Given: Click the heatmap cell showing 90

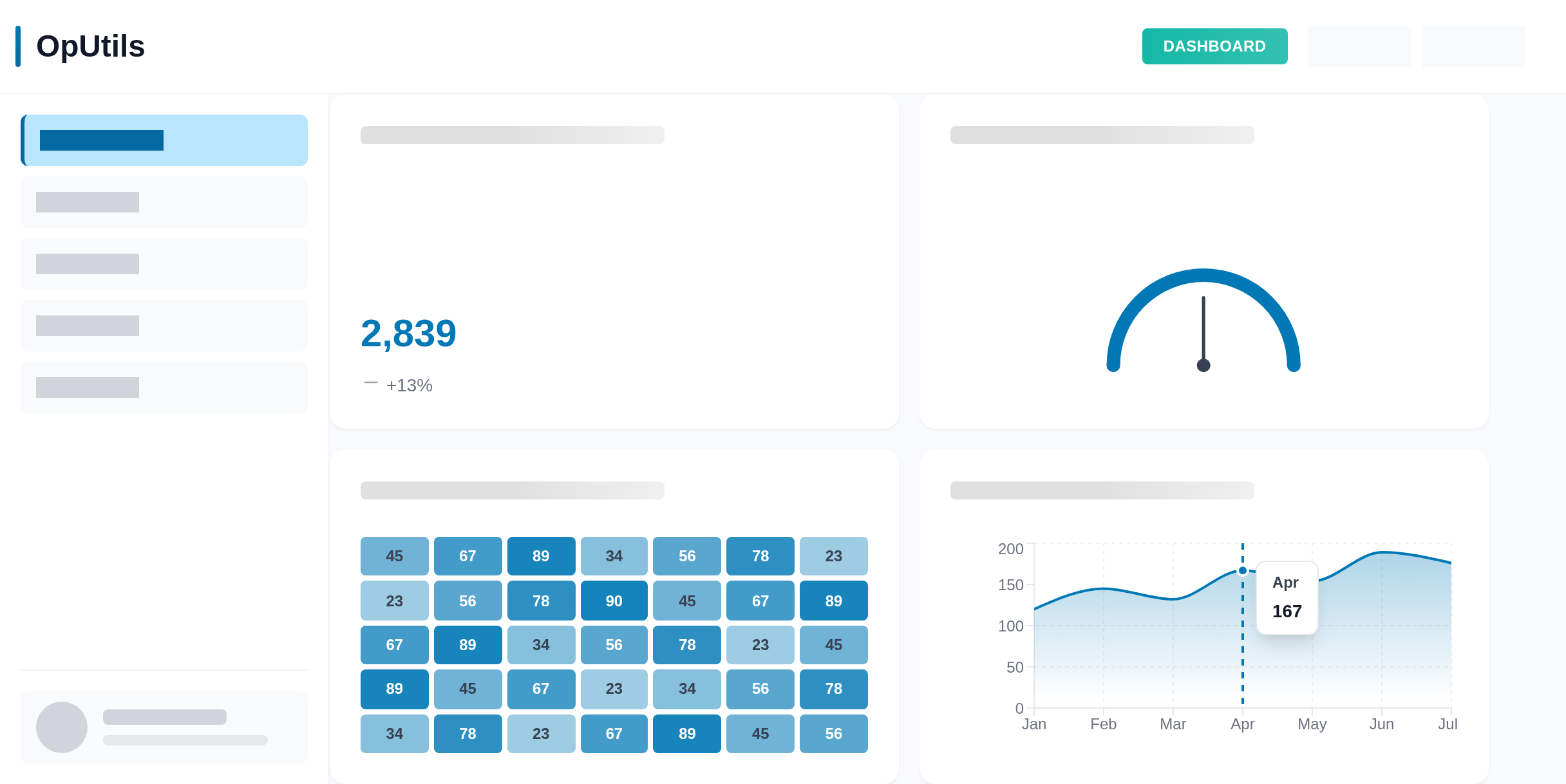Looking at the screenshot, I should coord(614,601).
